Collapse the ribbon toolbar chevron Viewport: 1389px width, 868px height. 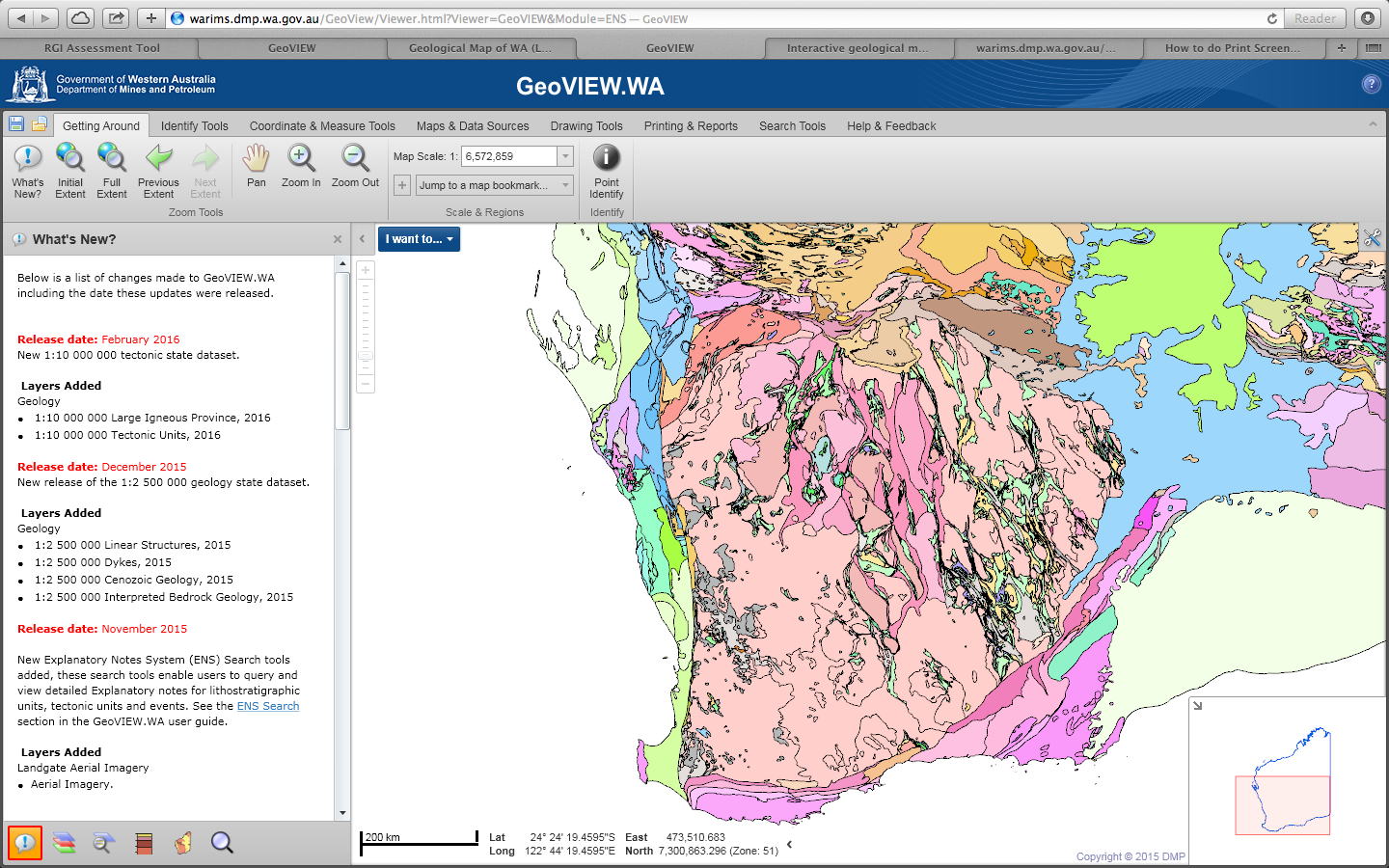[x=1373, y=124]
